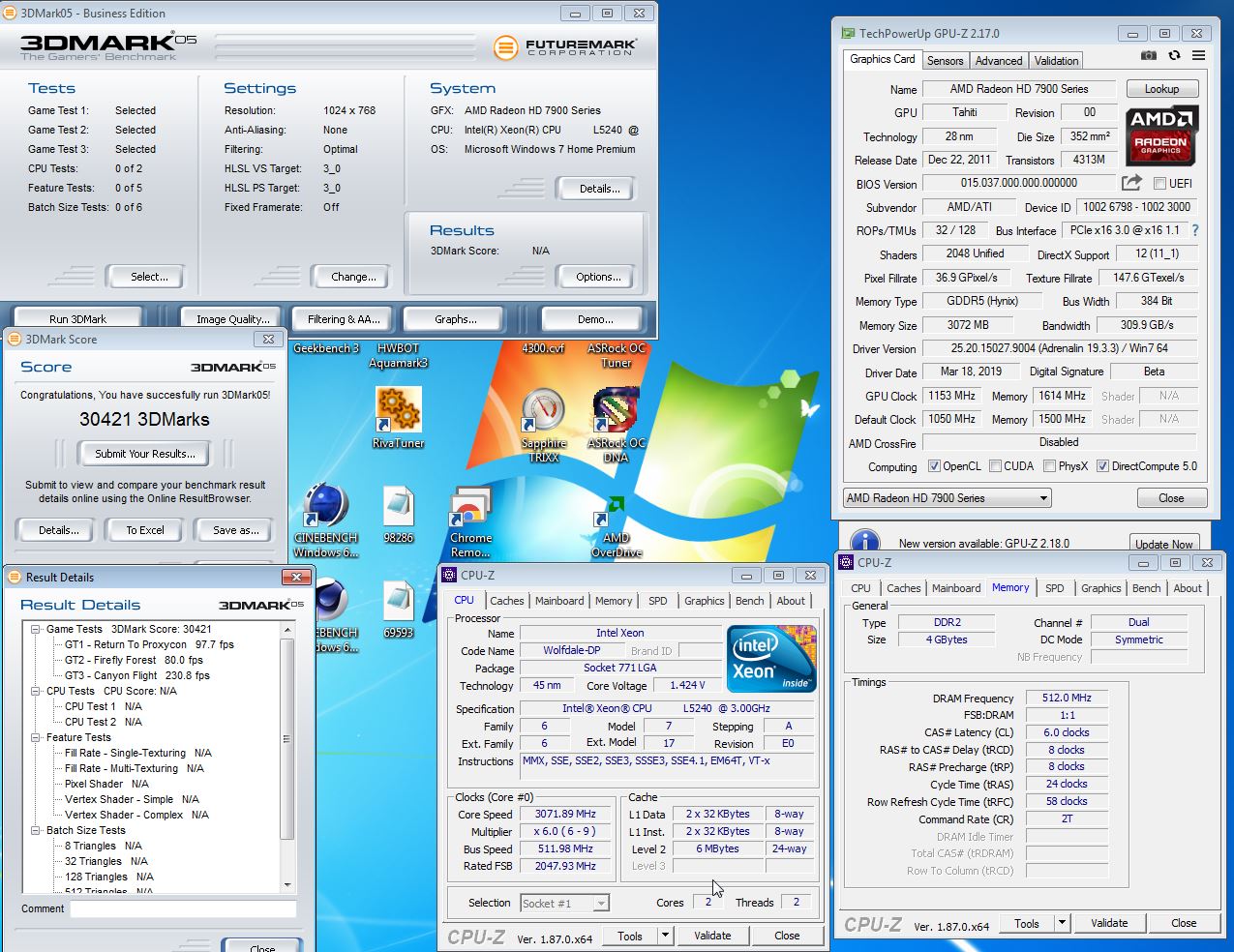Toggle the UEFI checkbox in GPU-Z
The height and width of the screenshot is (952, 1234).
click(x=1159, y=184)
